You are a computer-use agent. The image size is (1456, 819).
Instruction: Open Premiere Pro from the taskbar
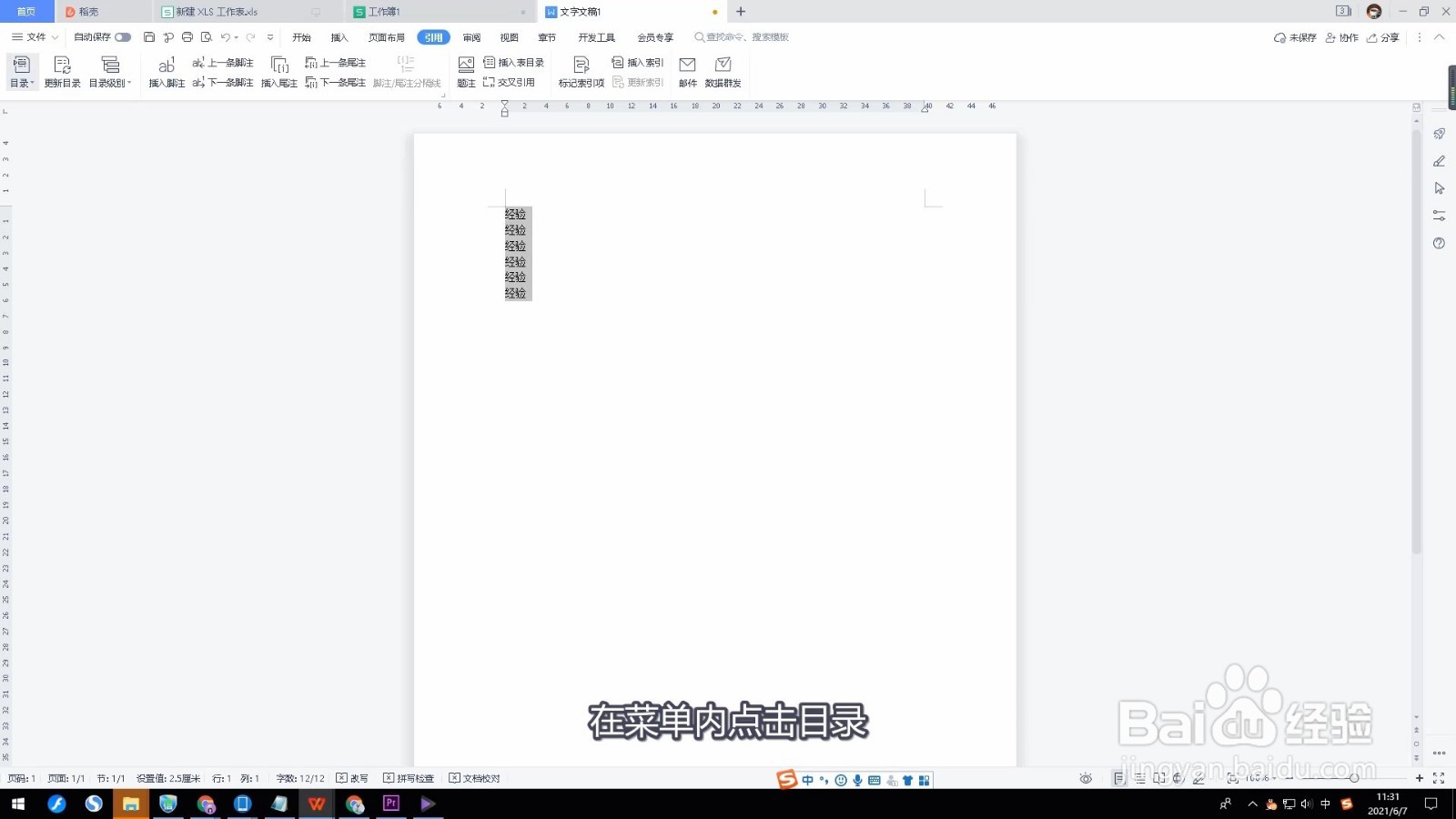point(390,804)
